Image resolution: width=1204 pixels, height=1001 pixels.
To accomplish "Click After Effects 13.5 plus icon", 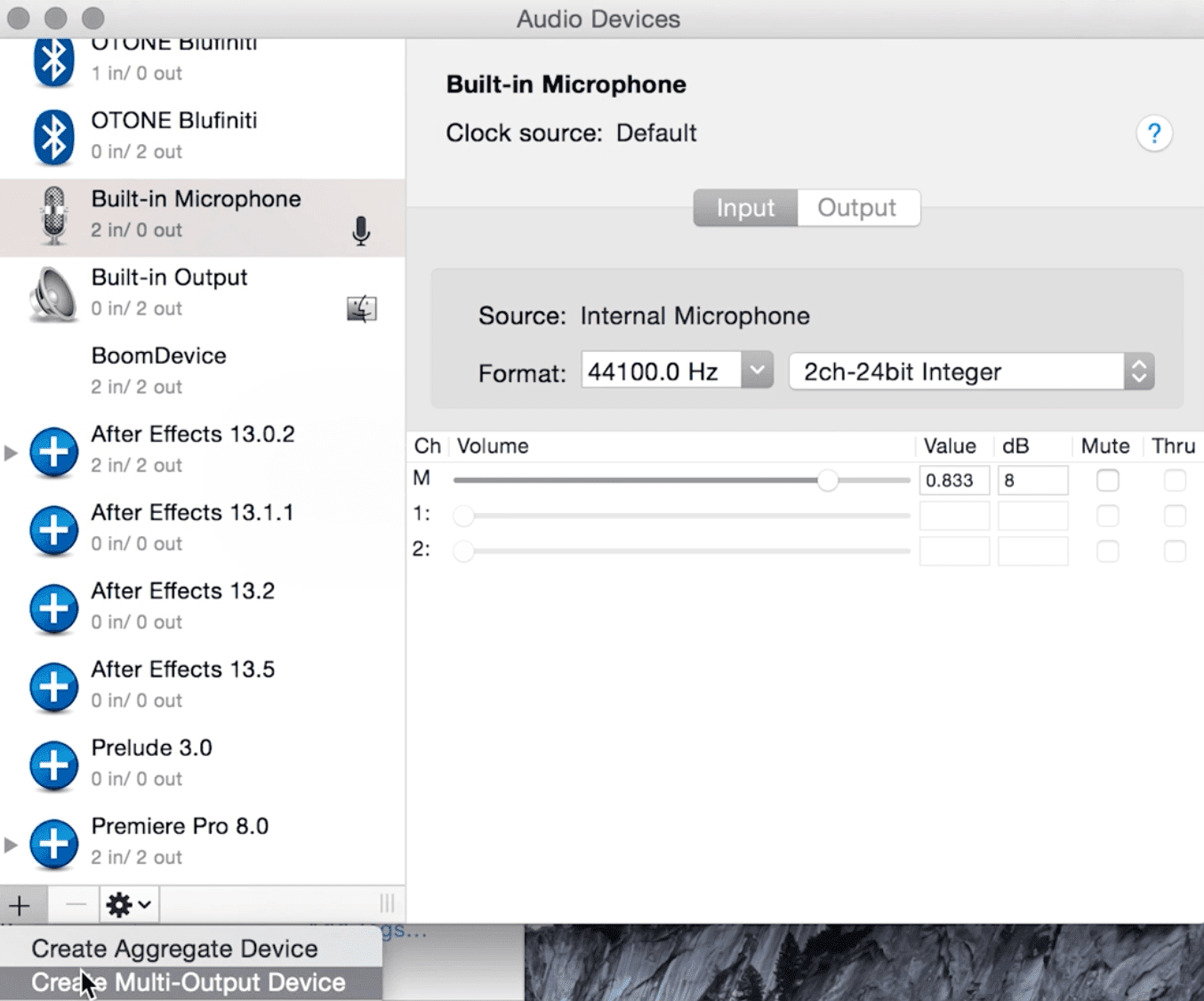I will 53,686.
